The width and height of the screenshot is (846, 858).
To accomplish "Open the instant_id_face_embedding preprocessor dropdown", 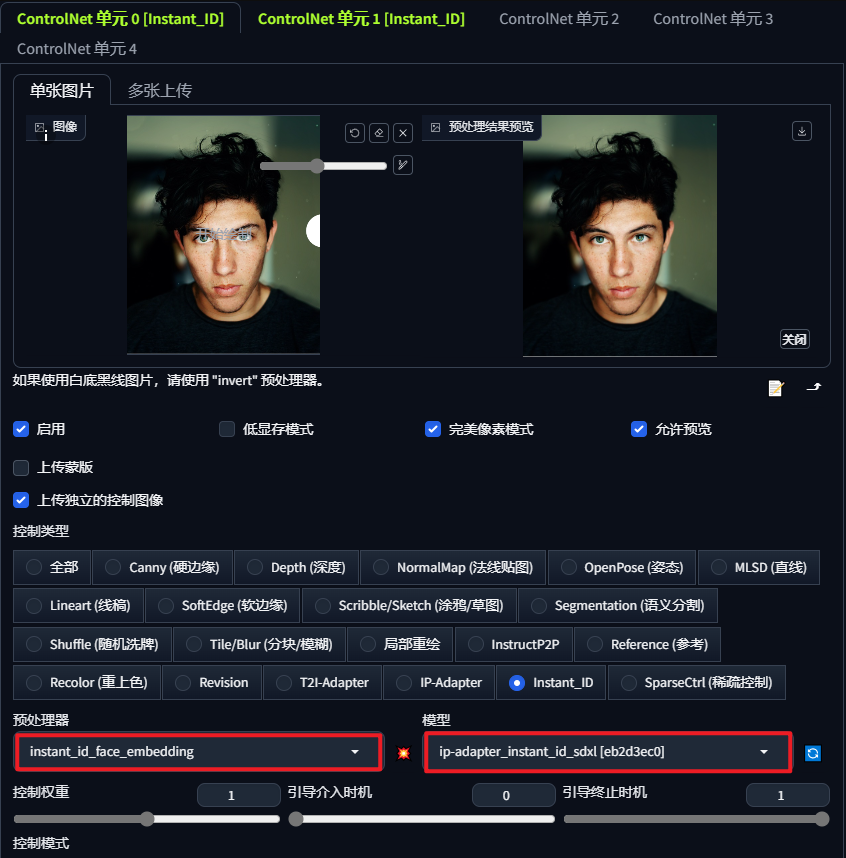I will (198, 751).
